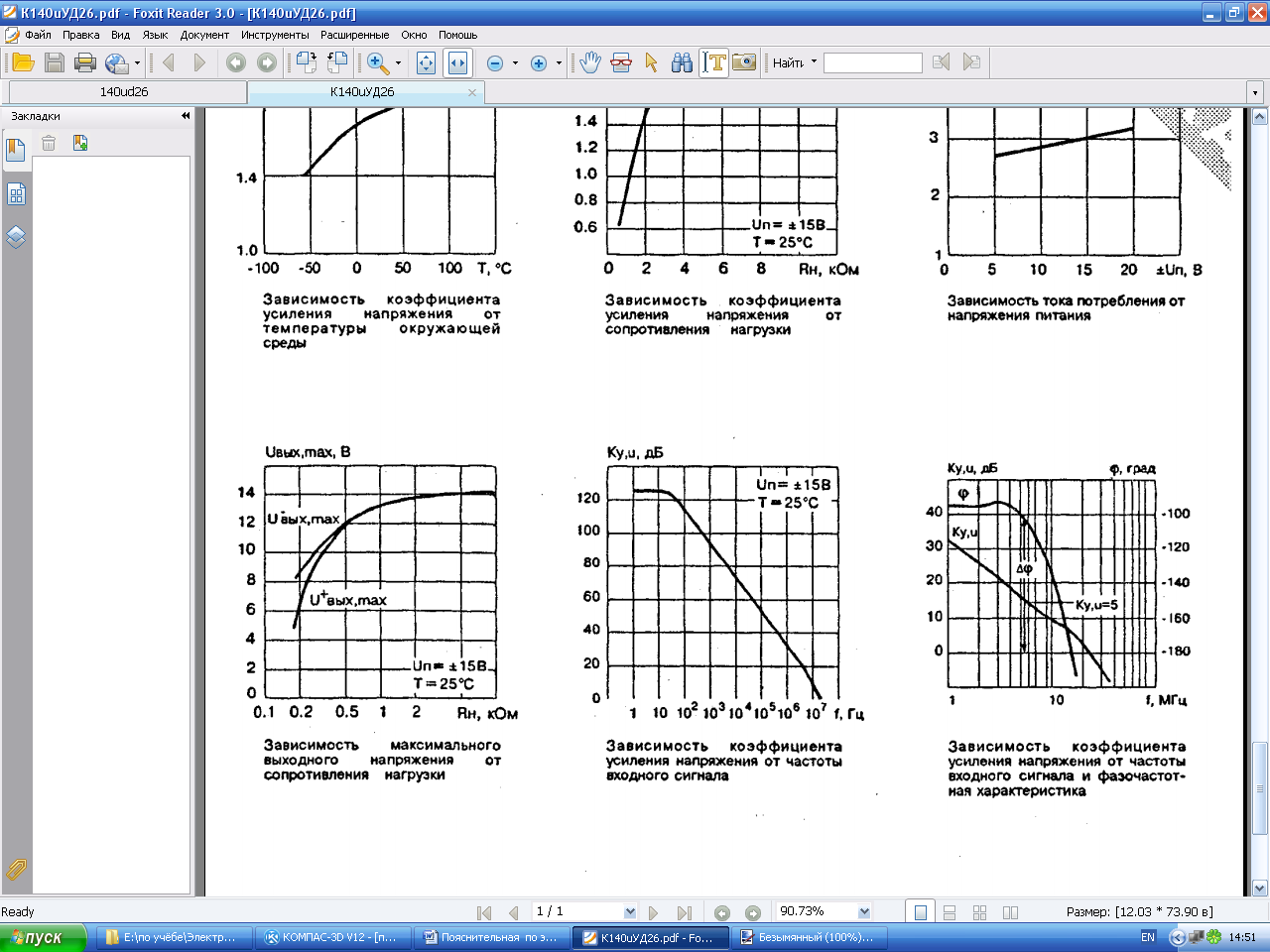Go to previous view in toolbar

coord(236,62)
